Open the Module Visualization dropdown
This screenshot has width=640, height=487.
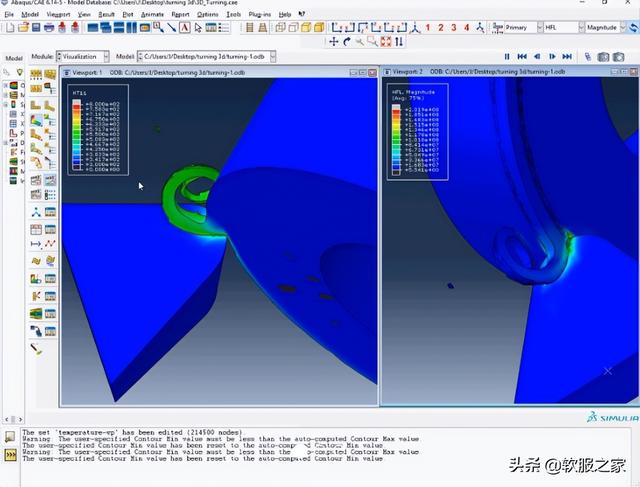coord(83,56)
